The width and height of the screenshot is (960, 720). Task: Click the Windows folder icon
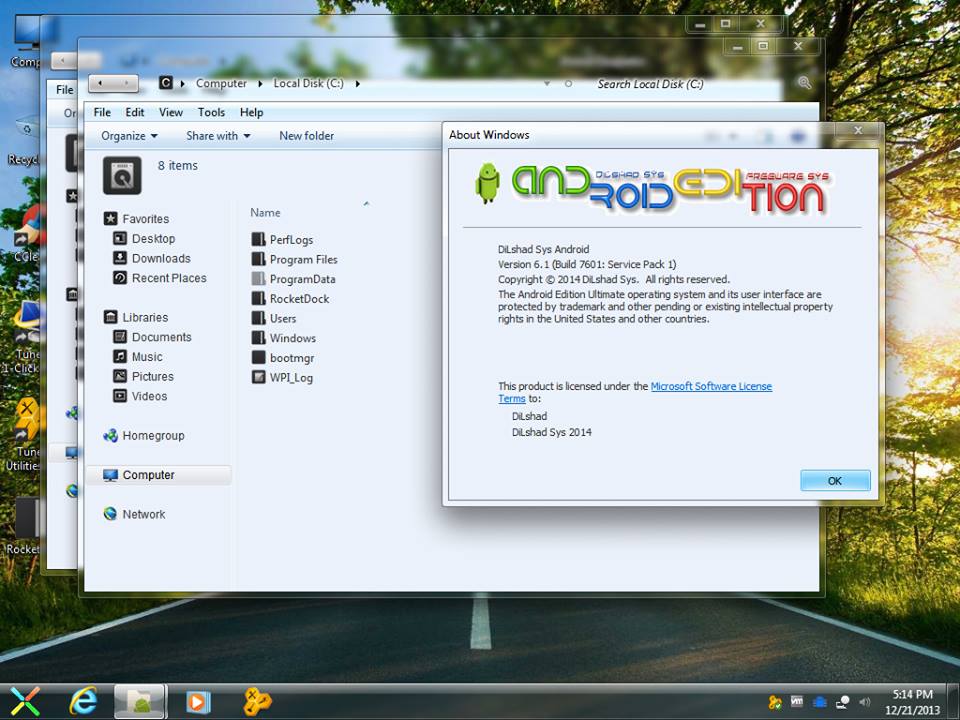point(258,338)
